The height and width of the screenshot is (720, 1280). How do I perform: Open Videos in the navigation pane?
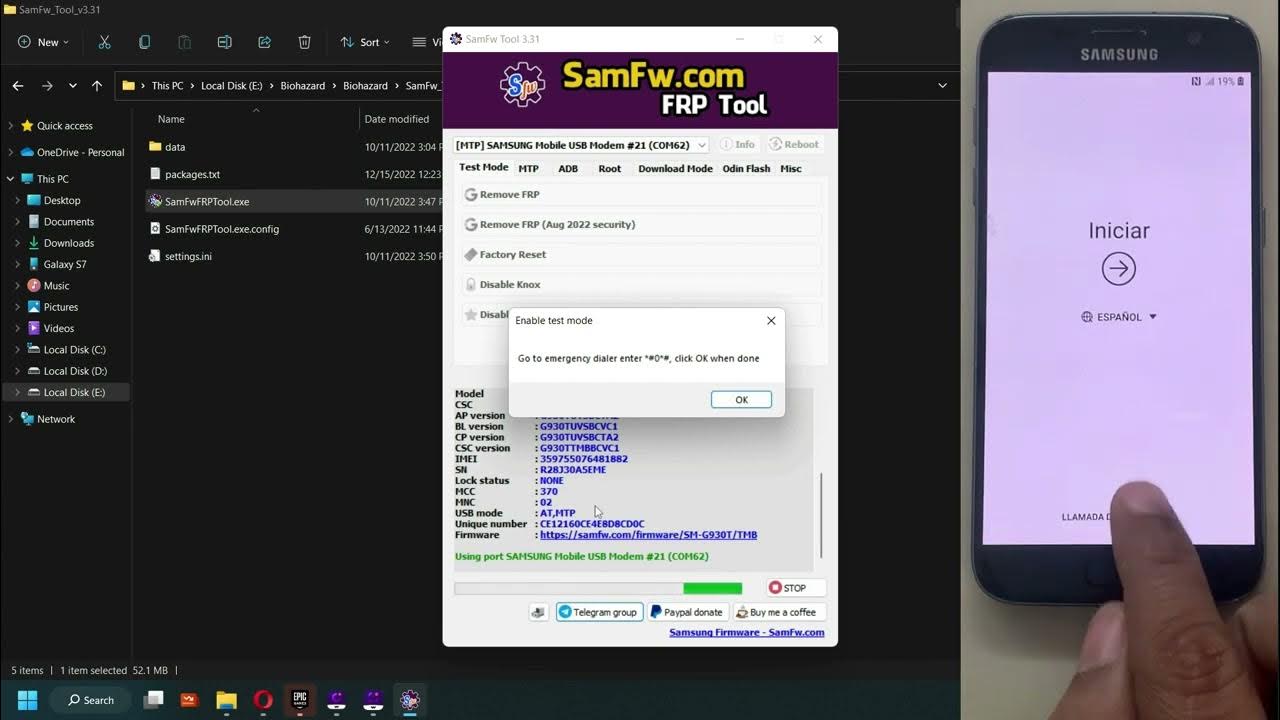[59, 328]
